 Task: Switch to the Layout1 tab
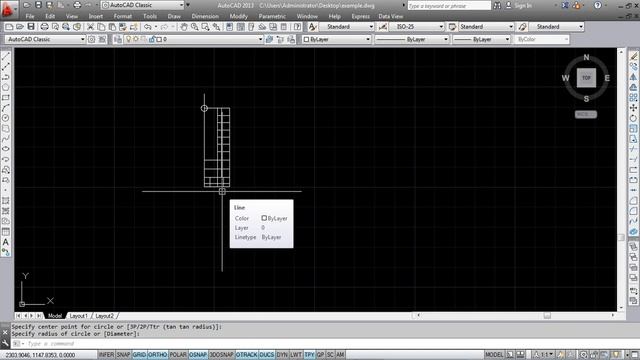point(78,316)
